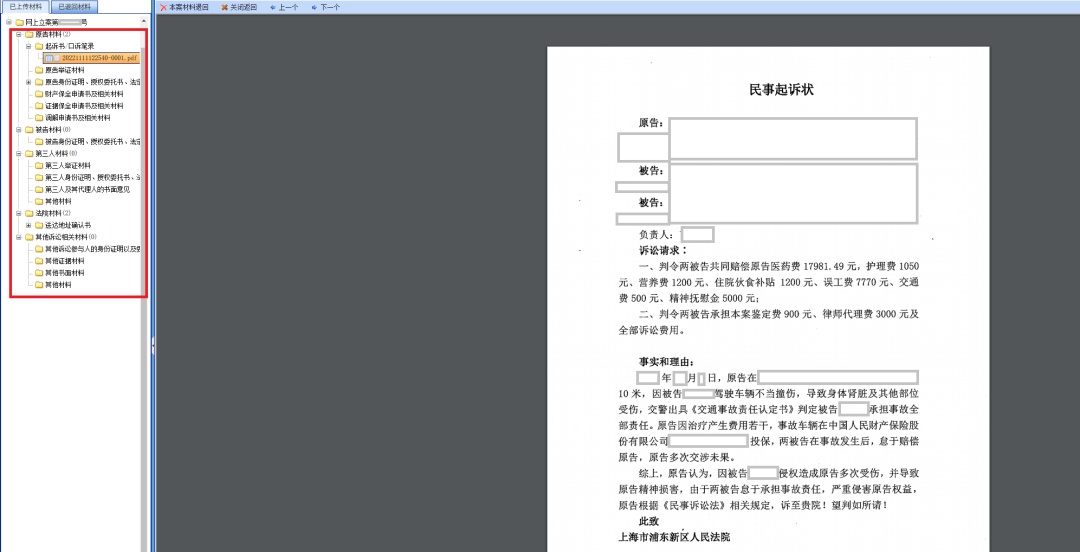Select 第三人及其代理人的书面意见 folder

click(x=87, y=189)
